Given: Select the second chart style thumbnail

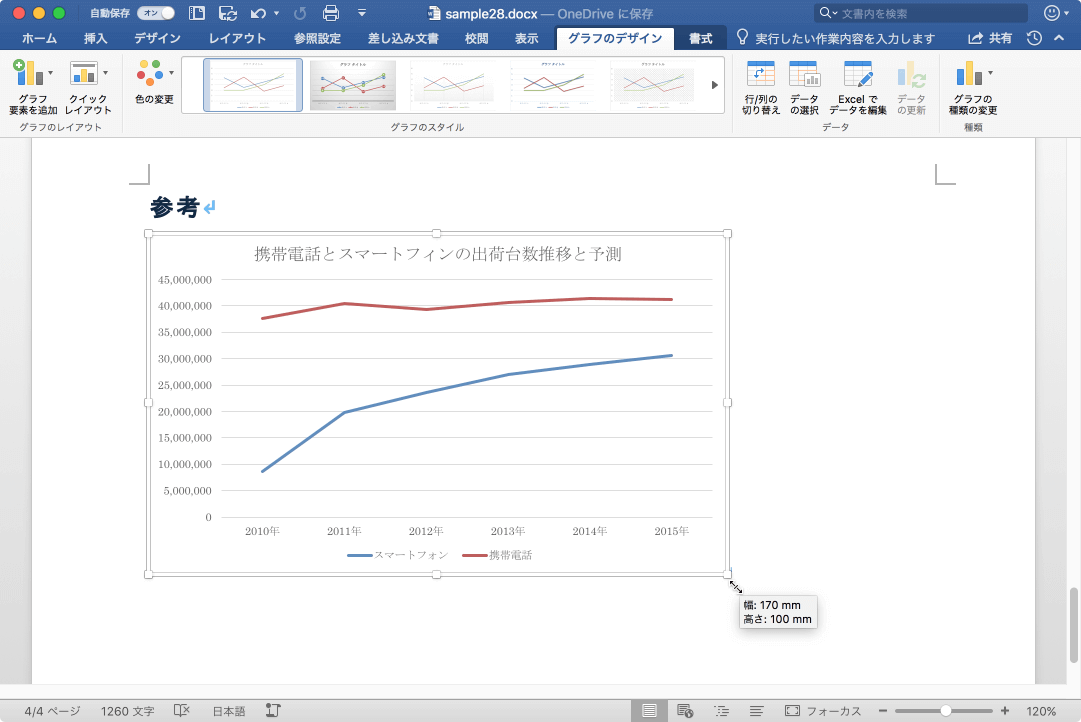Looking at the screenshot, I should click(x=353, y=85).
